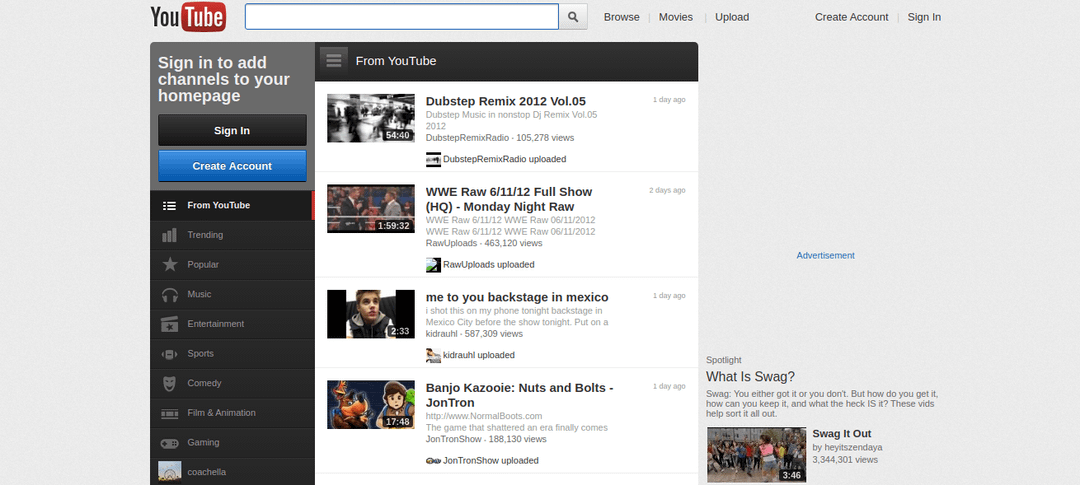Viewport: 1080px width, 485px height.
Task: Open the guide menu icon beside From YouTube
Action: [x=334, y=60]
